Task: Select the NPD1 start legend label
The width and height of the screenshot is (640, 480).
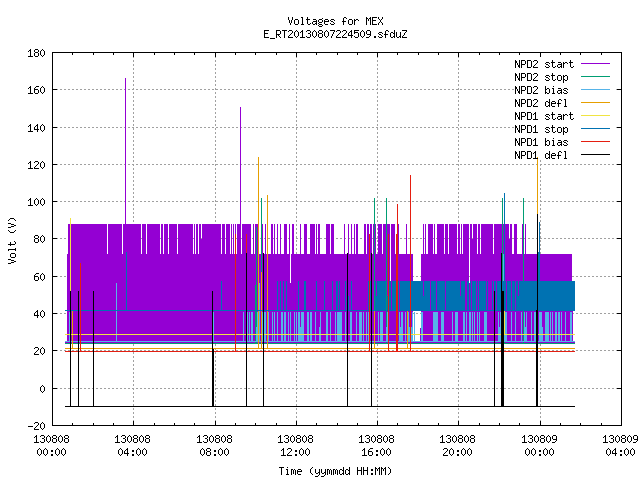Action: click(544, 116)
